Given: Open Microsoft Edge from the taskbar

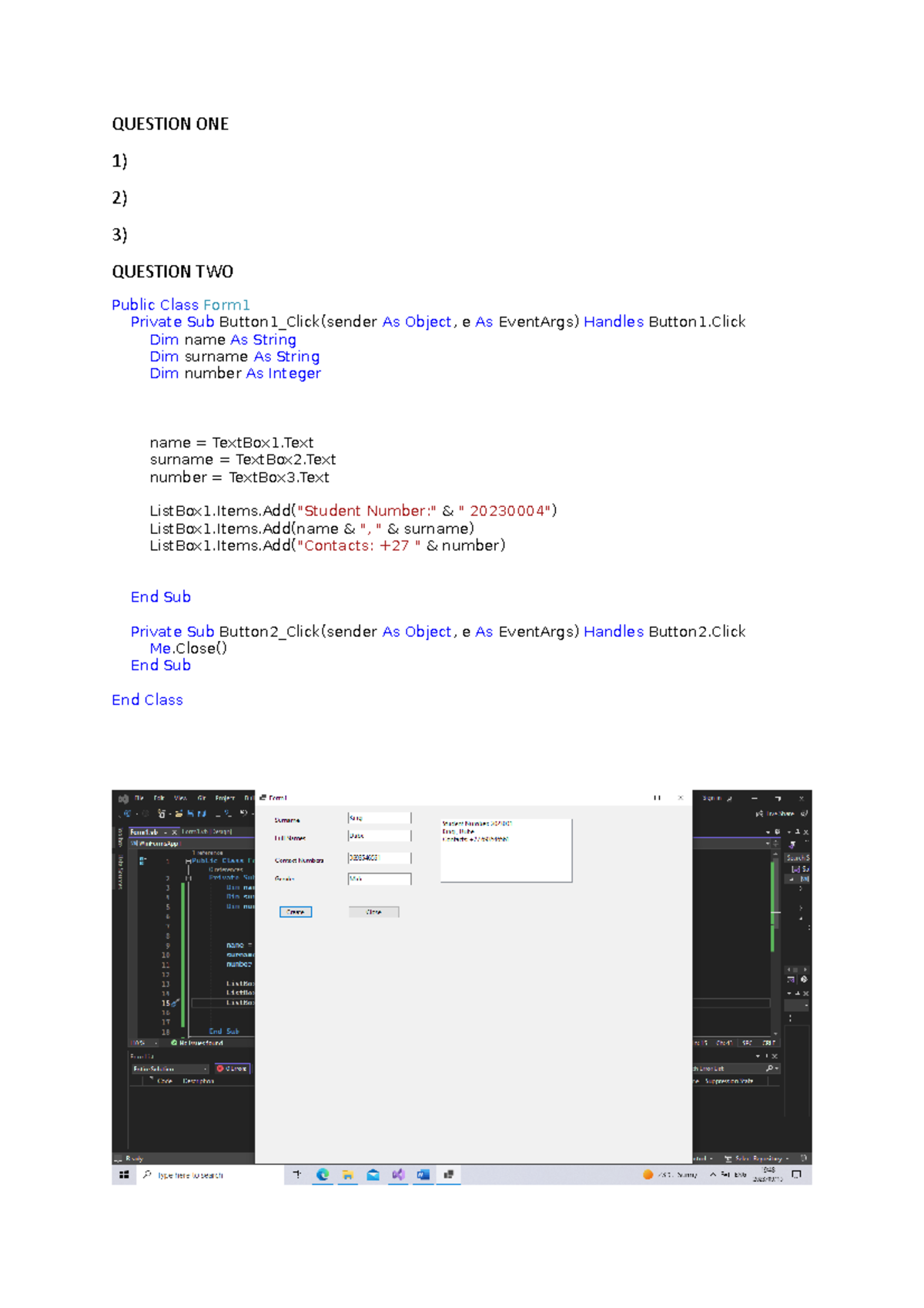Looking at the screenshot, I should (323, 1174).
